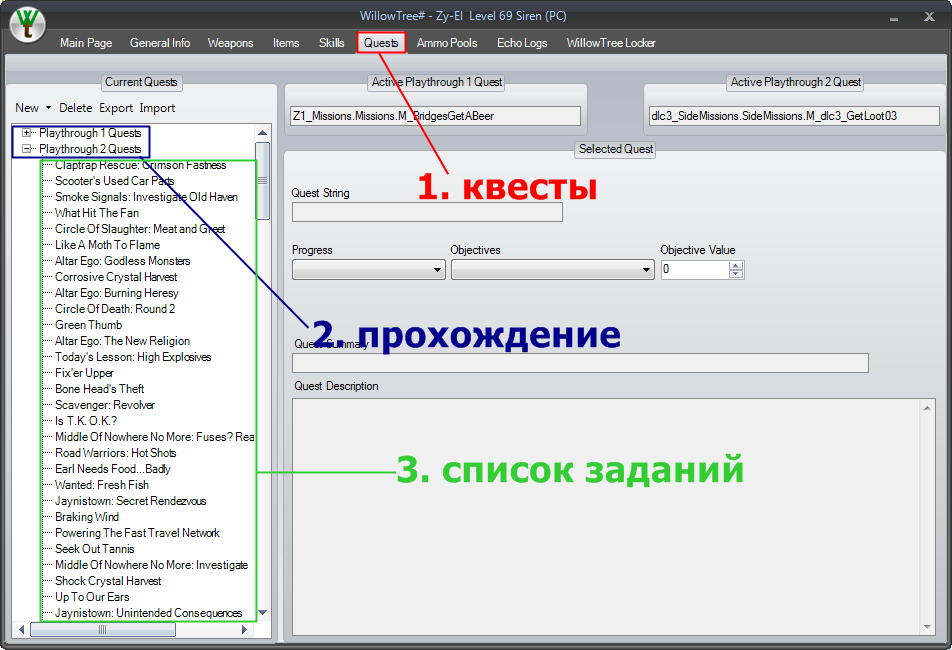Click the Quest Summary input field
The width and height of the screenshot is (952, 650).
580,363
